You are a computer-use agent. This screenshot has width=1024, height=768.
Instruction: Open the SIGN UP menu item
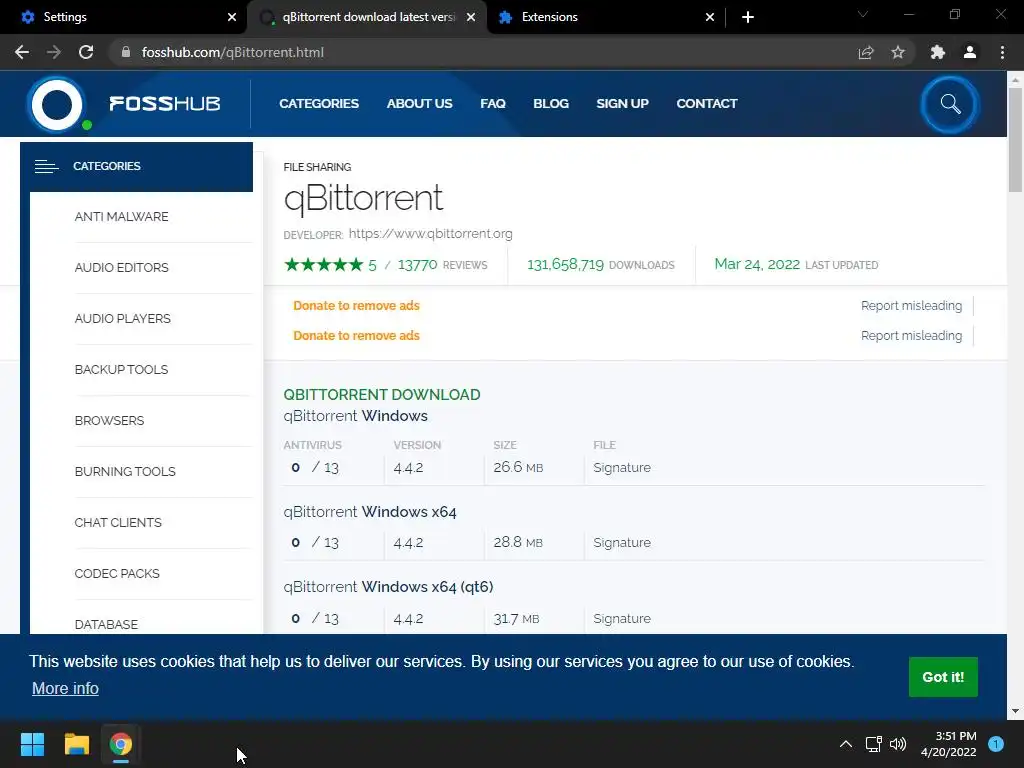(x=622, y=104)
